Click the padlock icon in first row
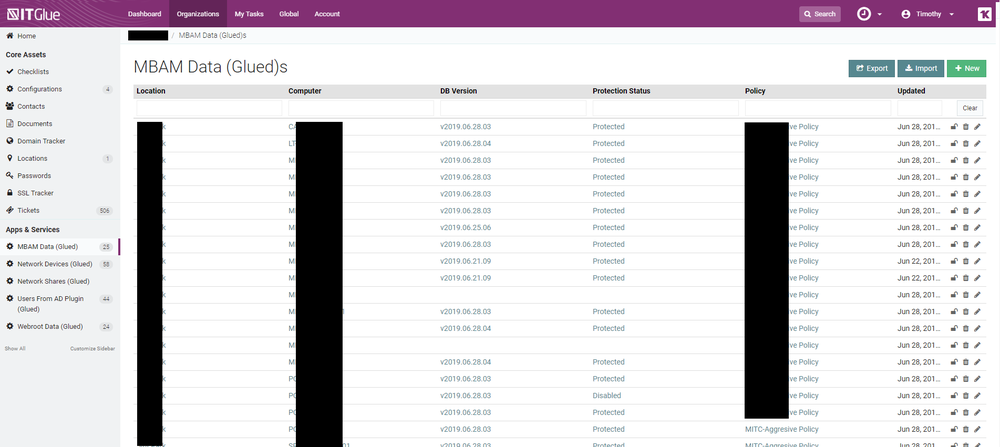Viewport: 1000px width, 447px height. 953,127
